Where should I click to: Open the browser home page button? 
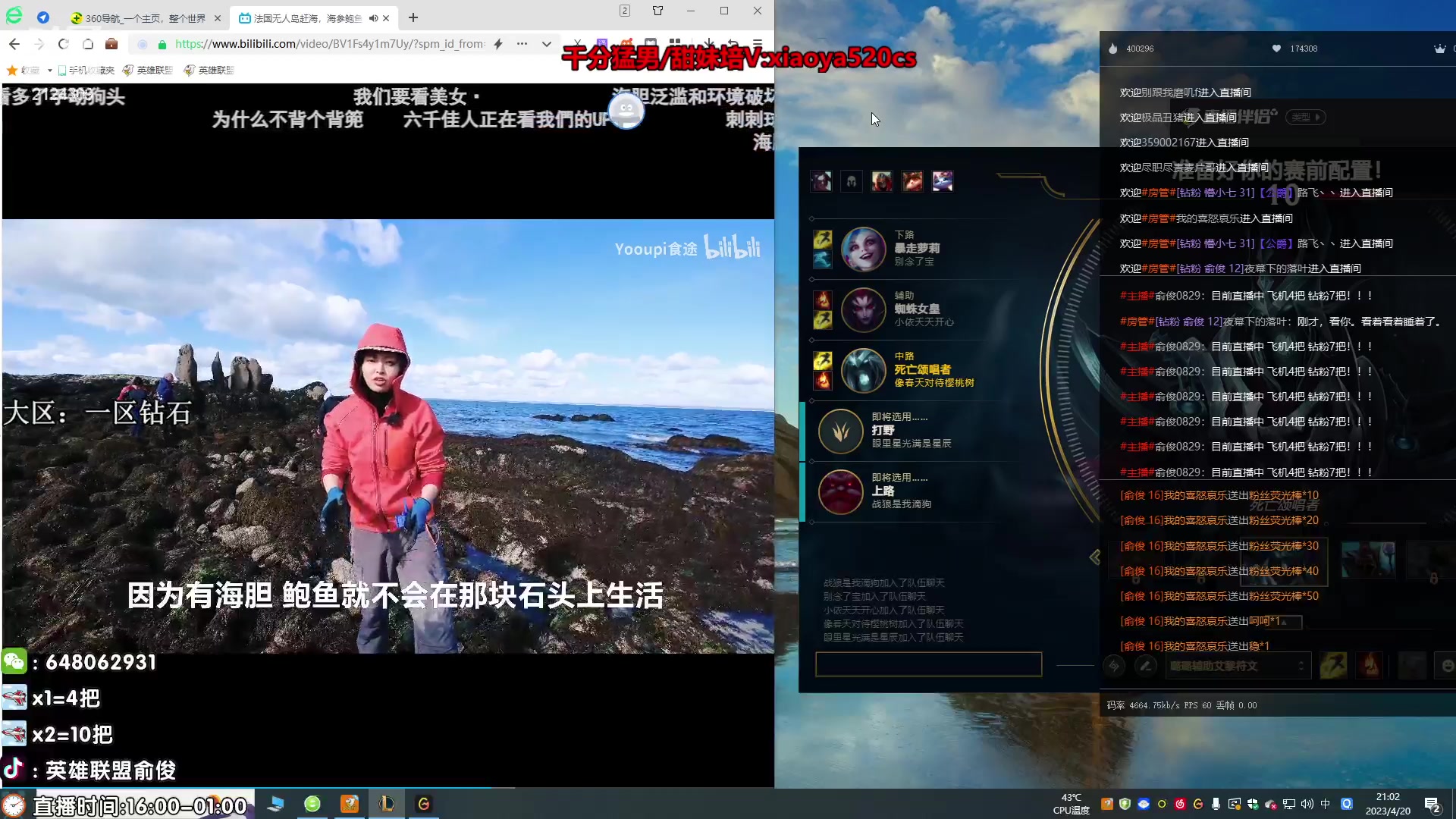(88, 44)
